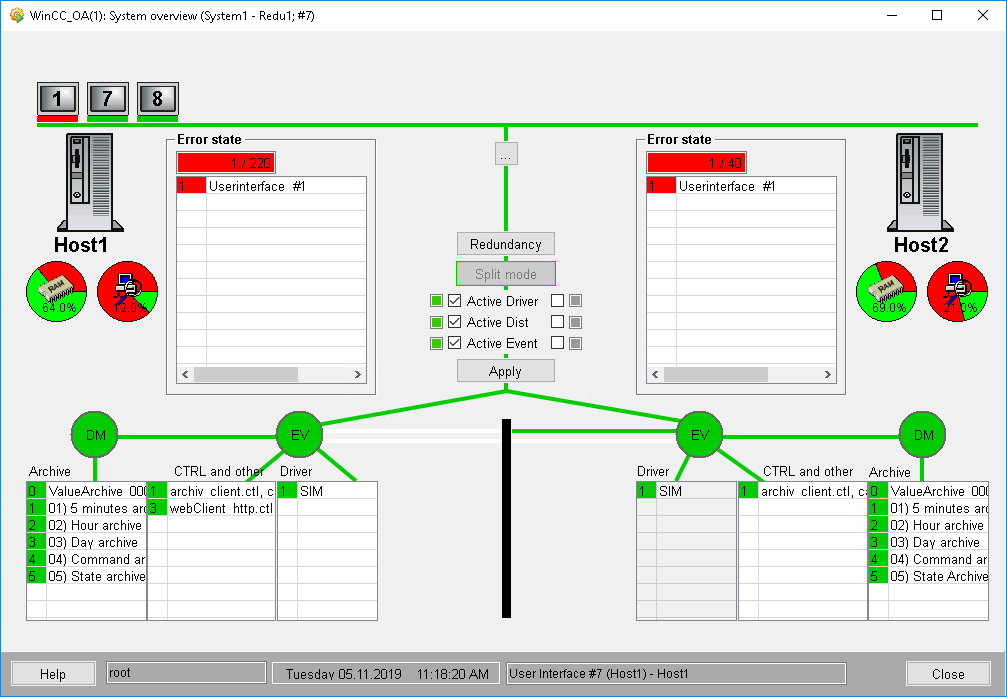Click the monitor icon numbered 1

[x=57, y=98]
